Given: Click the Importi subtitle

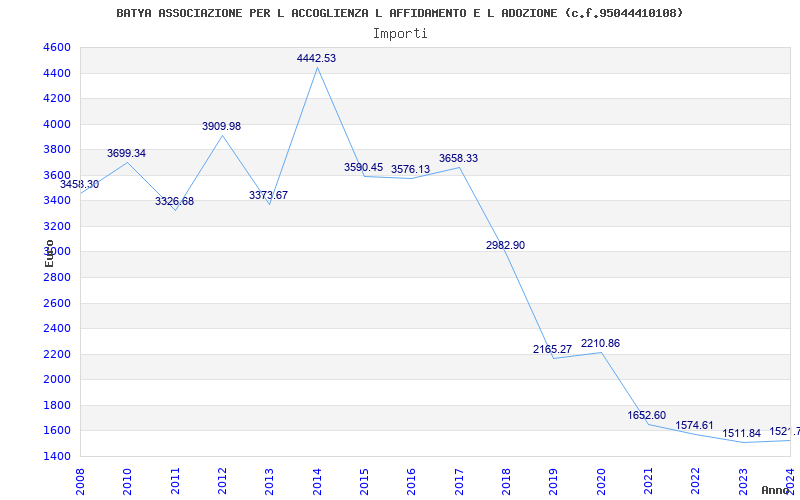Looking at the screenshot, I should (400, 34).
